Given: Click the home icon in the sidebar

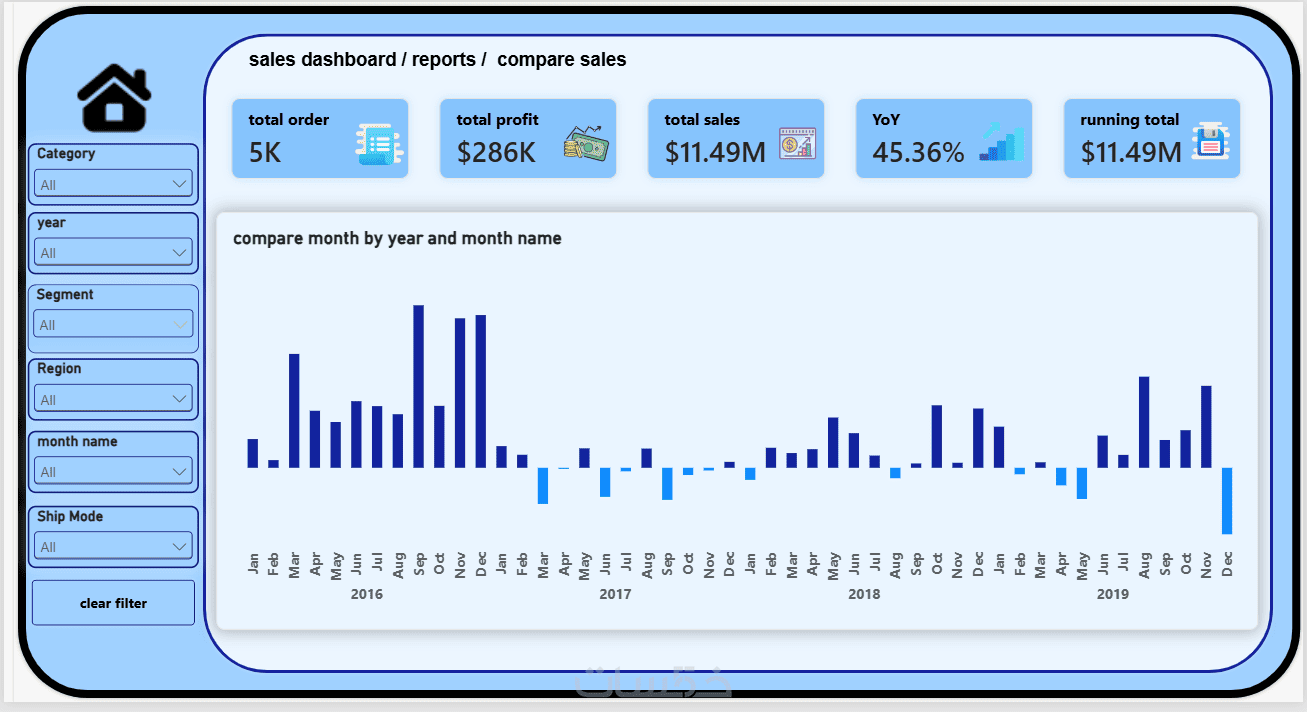Looking at the screenshot, I should tap(114, 99).
